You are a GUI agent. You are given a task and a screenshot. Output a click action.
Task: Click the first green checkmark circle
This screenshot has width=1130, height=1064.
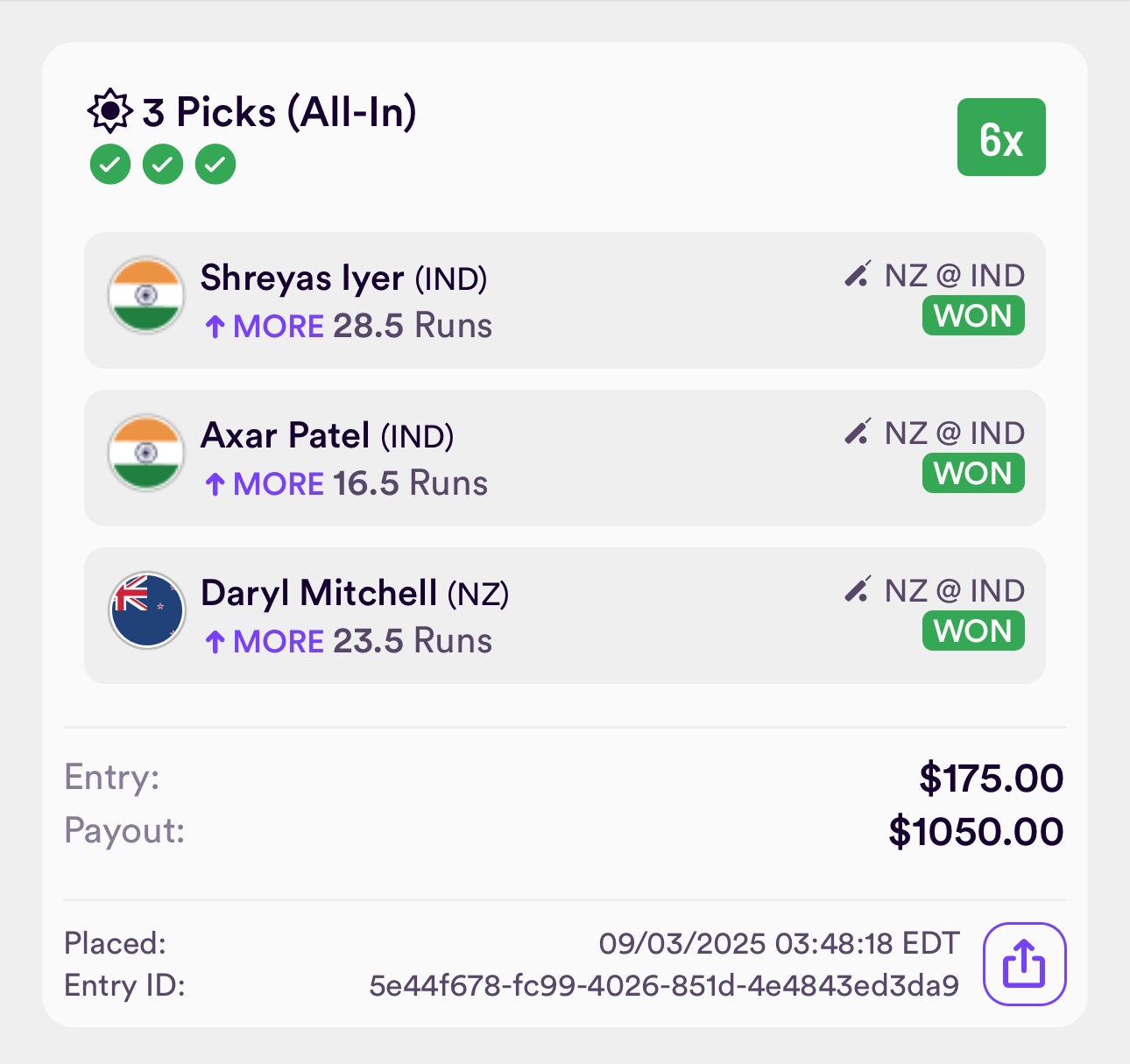click(110, 164)
